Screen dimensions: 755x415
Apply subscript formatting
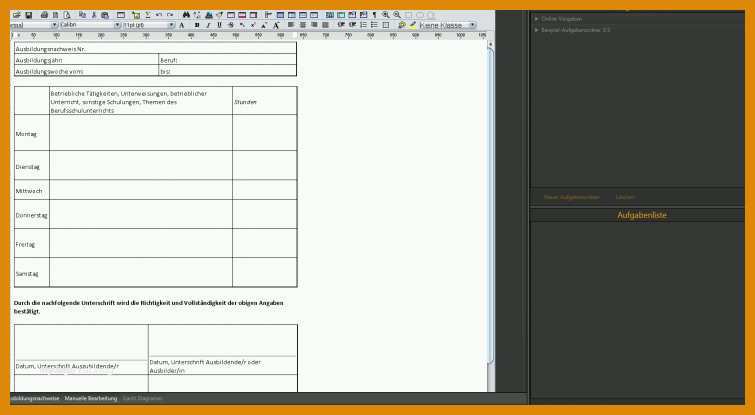[x=242, y=25]
